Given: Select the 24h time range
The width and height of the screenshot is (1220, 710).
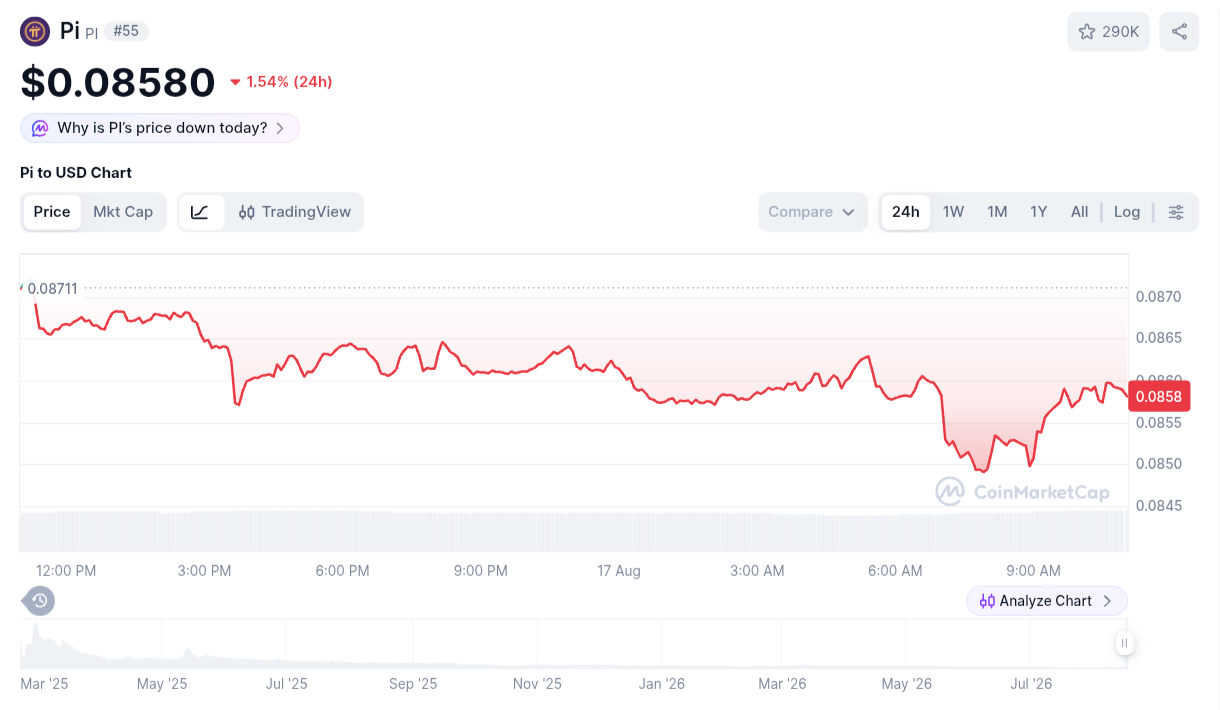Looking at the screenshot, I should tap(906, 212).
